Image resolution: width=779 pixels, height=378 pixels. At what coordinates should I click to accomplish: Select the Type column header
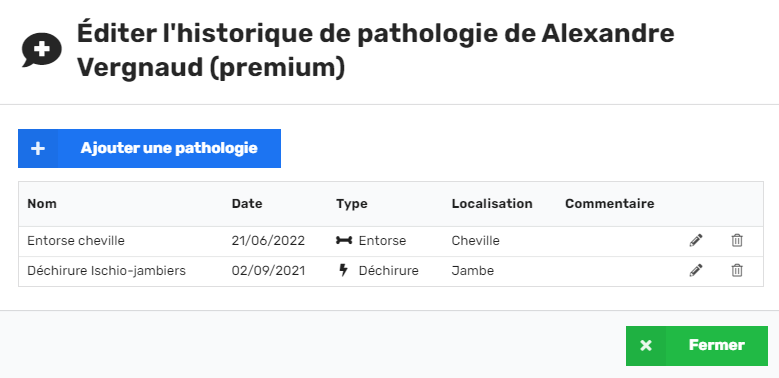coord(352,204)
